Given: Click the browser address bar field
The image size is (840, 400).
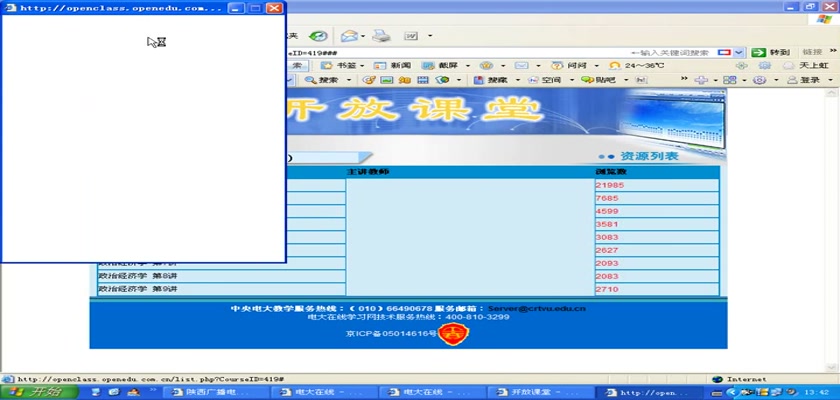Looking at the screenshot, I should (455, 52).
